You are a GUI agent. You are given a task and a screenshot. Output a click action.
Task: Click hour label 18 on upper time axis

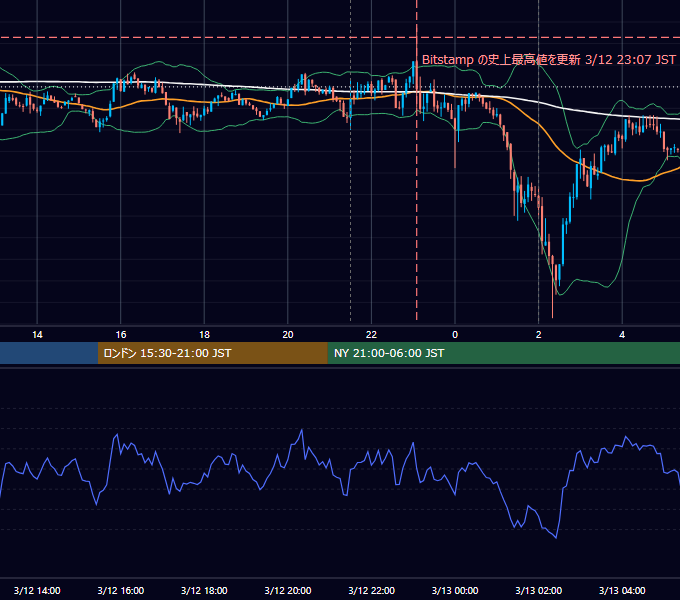click(x=204, y=335)
